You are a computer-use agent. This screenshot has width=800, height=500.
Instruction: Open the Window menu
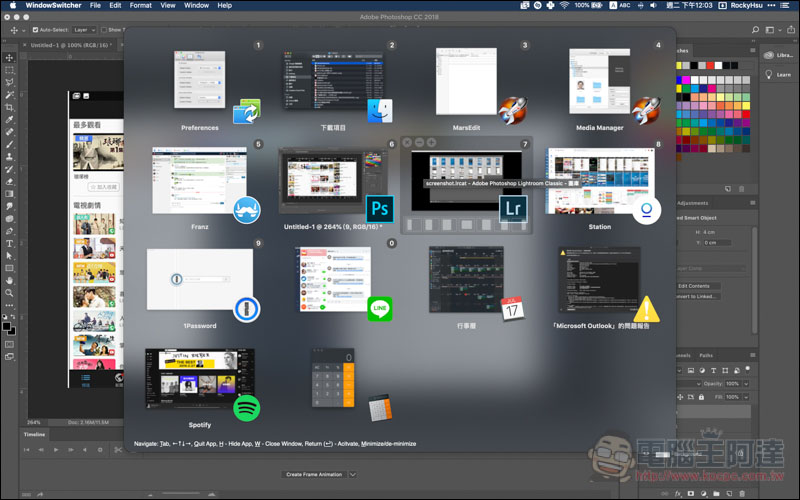coord(196,5)
